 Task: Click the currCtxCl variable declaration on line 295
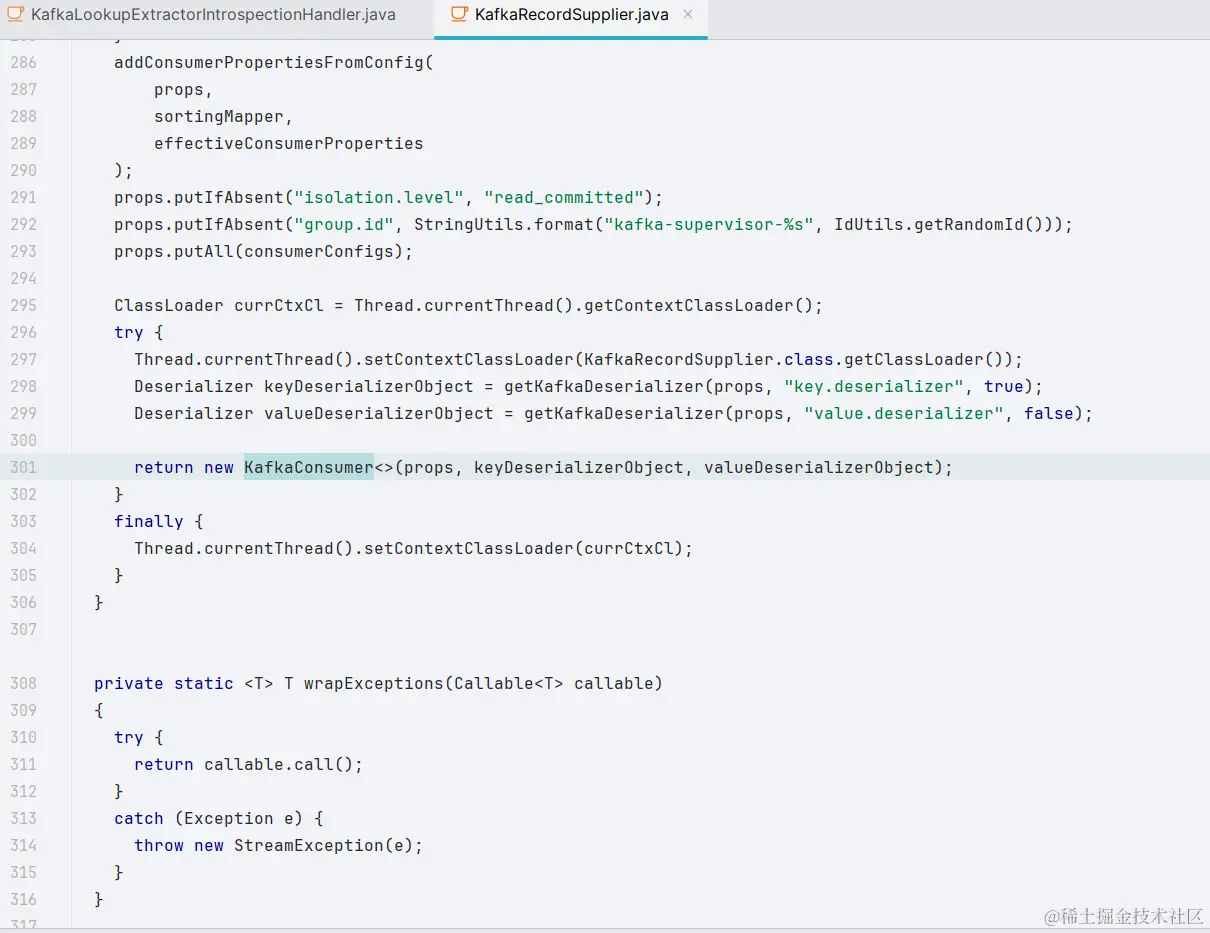(x=279, y=305)
